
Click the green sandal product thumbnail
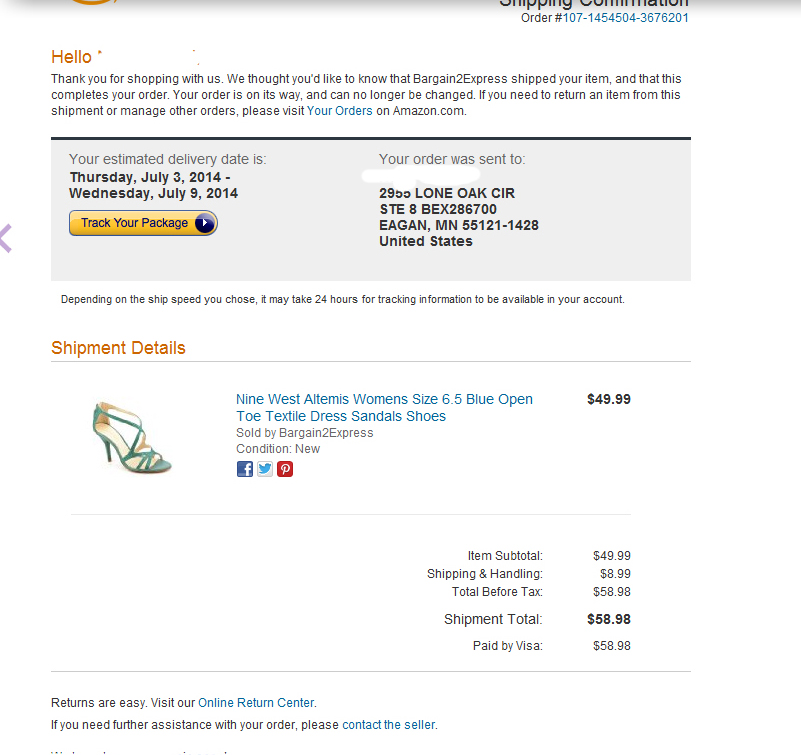(x=131, y=436)
